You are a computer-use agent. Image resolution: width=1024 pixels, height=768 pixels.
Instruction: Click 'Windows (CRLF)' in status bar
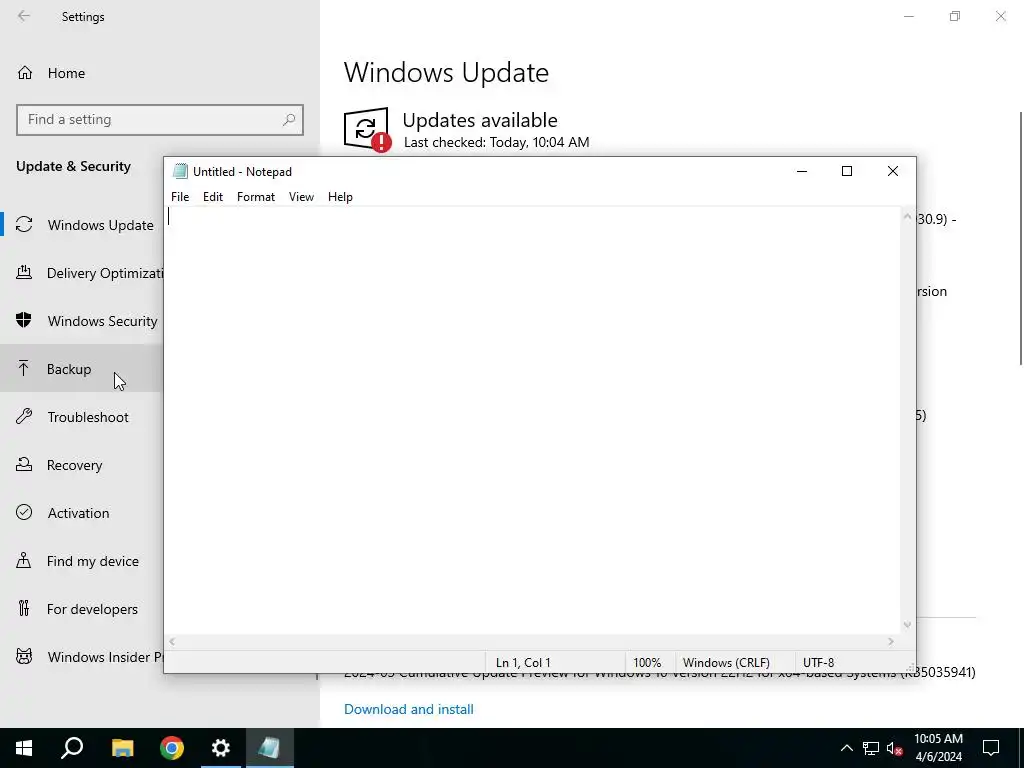point(726,662)
